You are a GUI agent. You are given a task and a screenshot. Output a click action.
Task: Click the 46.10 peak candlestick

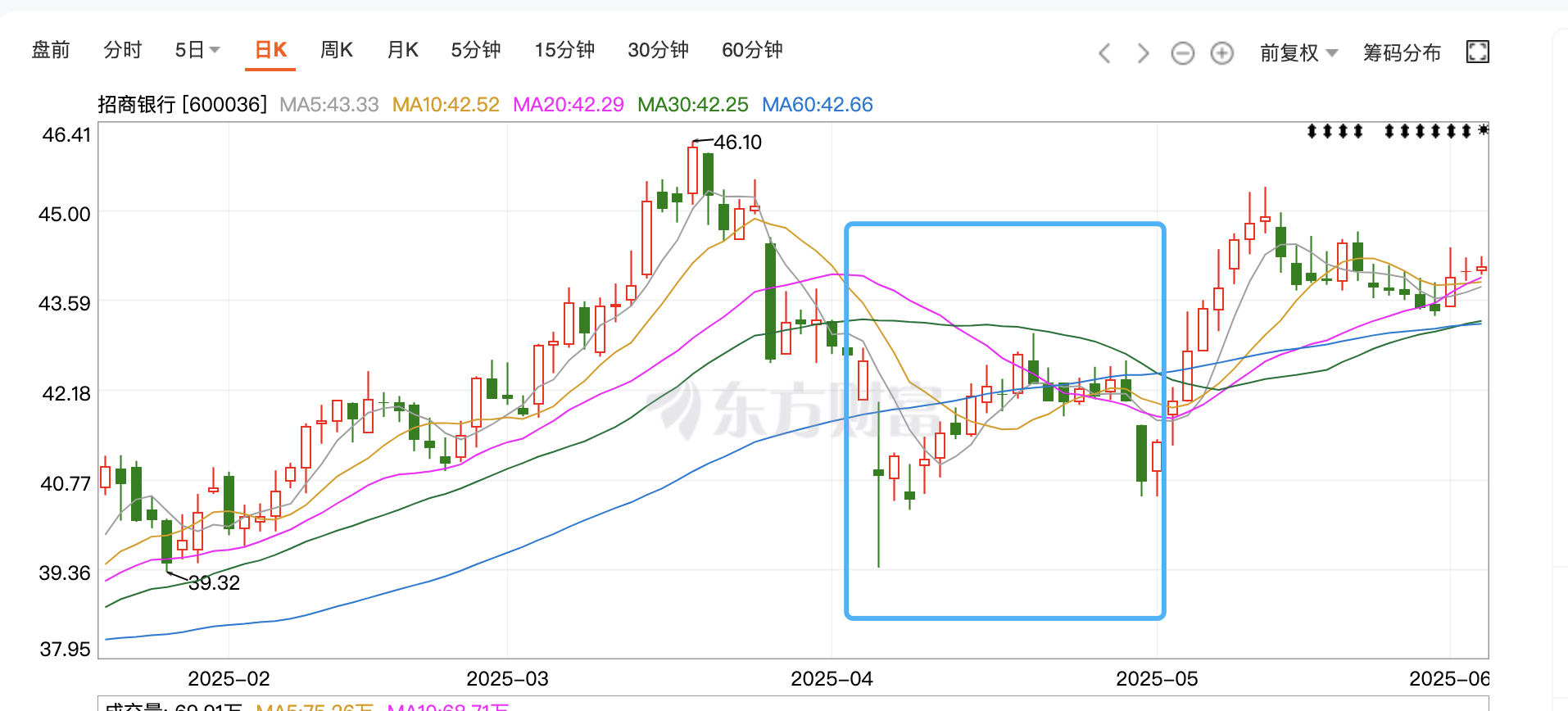pyautogui.click(x=693, y=170)
